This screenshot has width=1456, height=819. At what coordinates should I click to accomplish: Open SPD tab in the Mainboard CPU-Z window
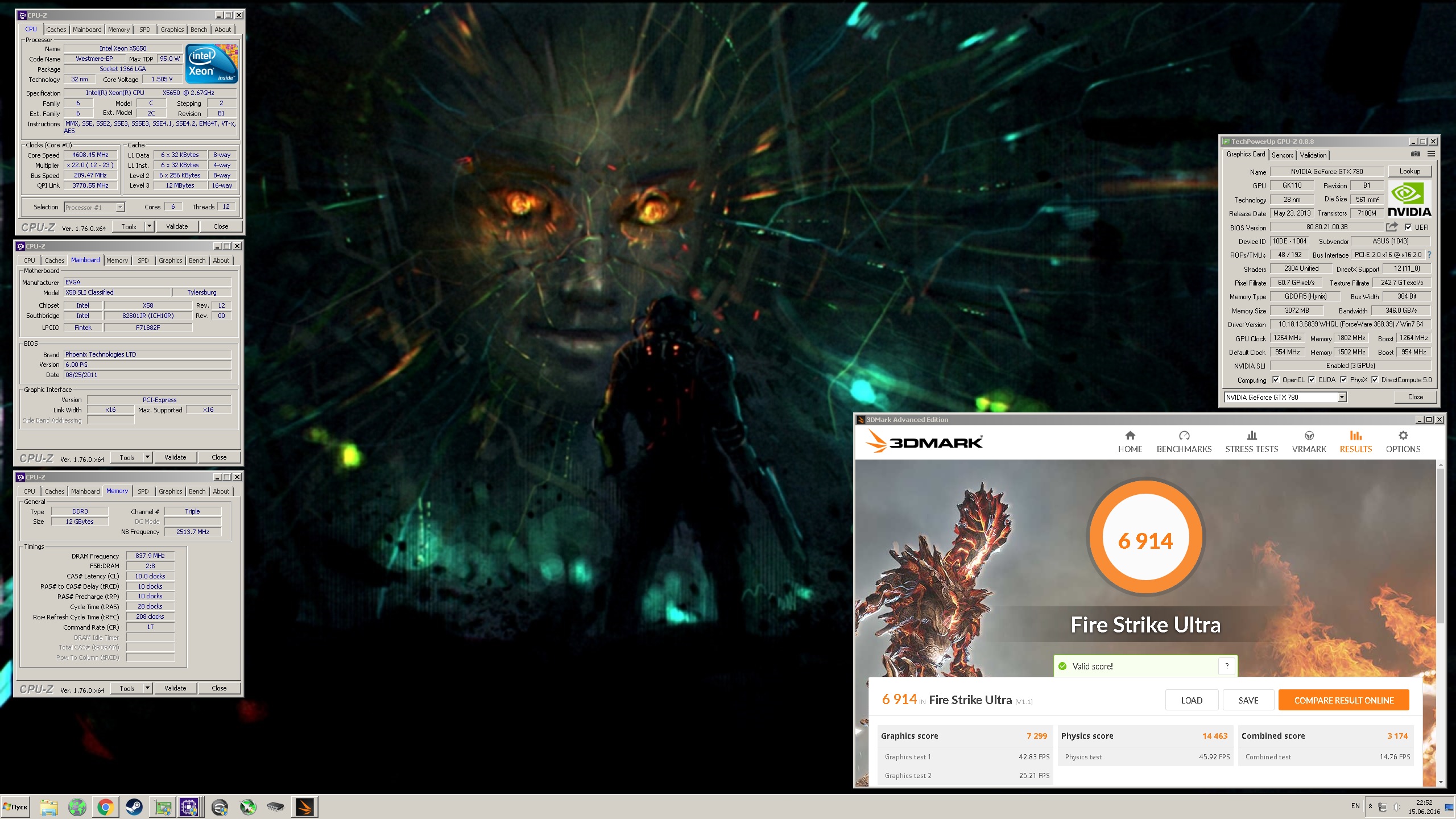[x=143, y=260]
